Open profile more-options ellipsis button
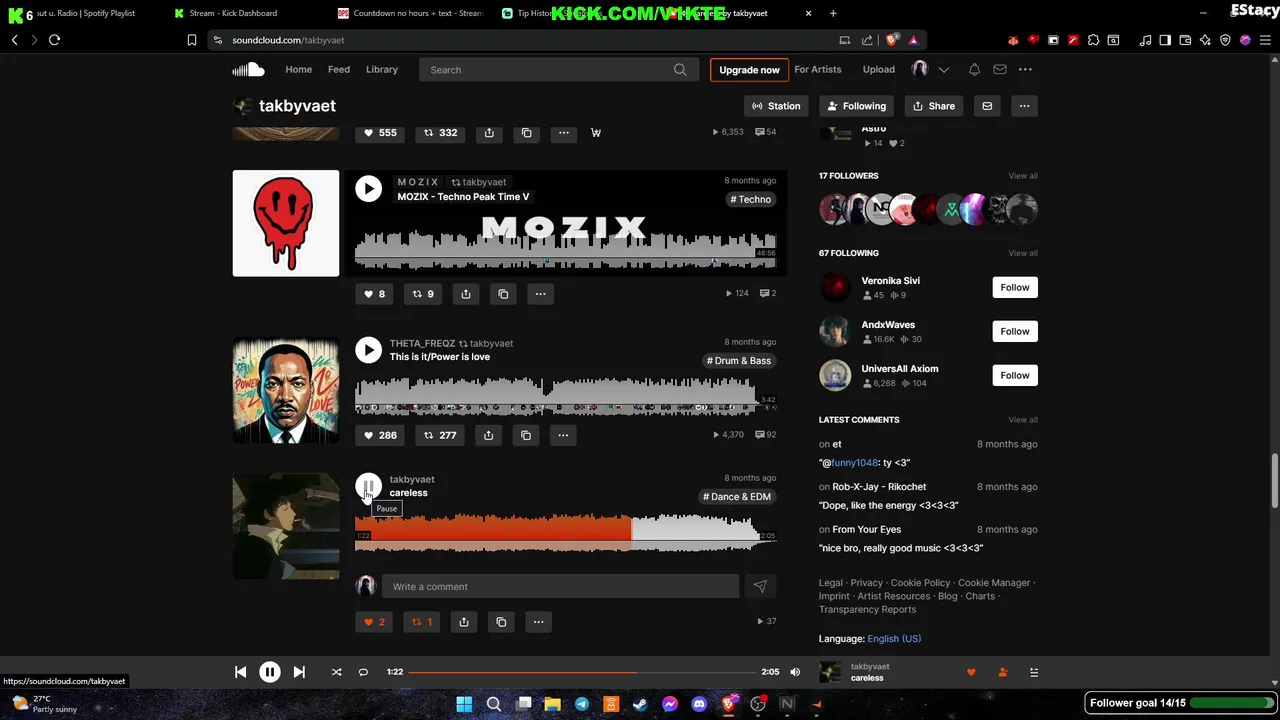 1024,106
